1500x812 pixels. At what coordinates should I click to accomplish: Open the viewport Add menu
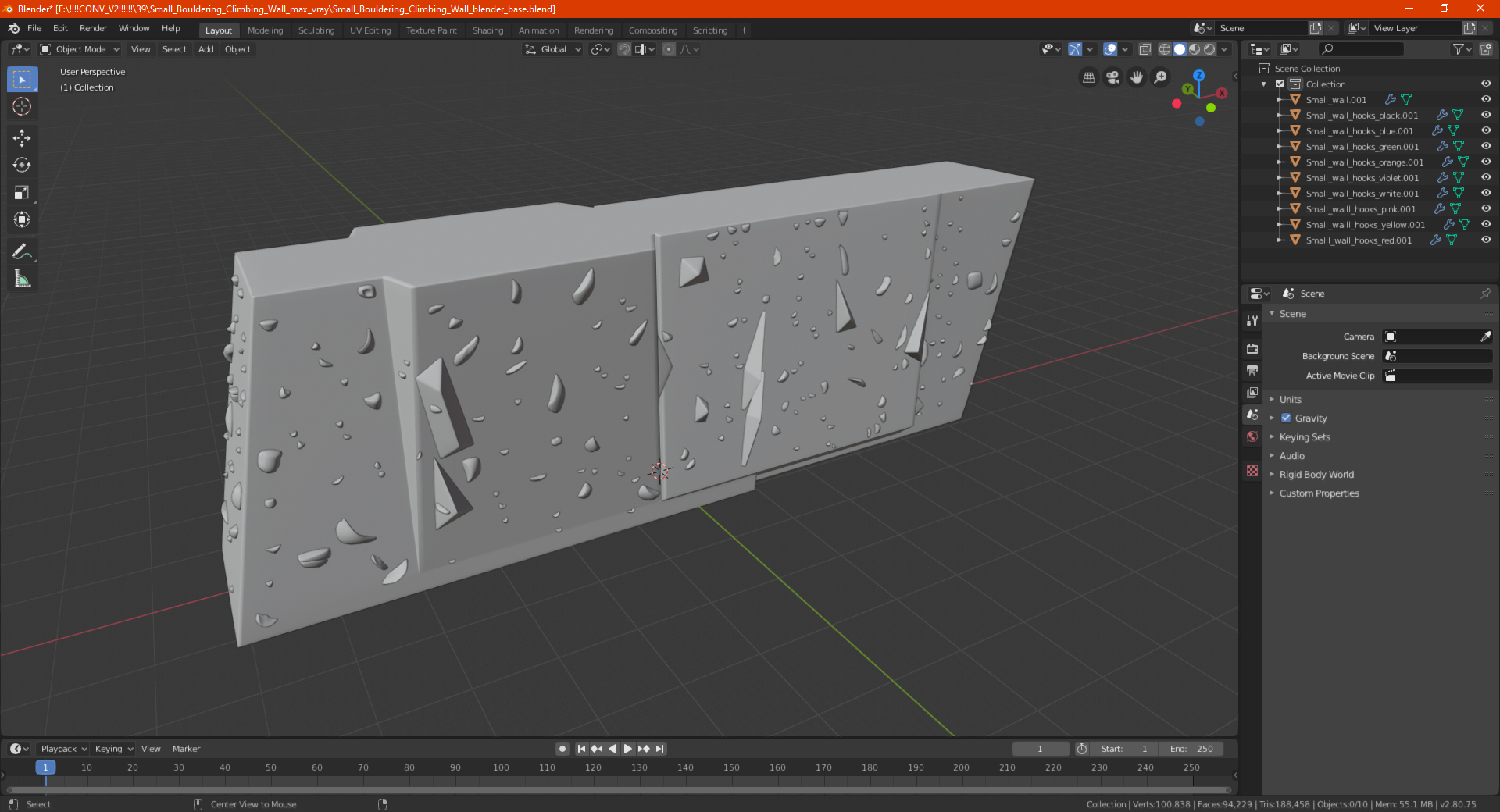point(205,49)
